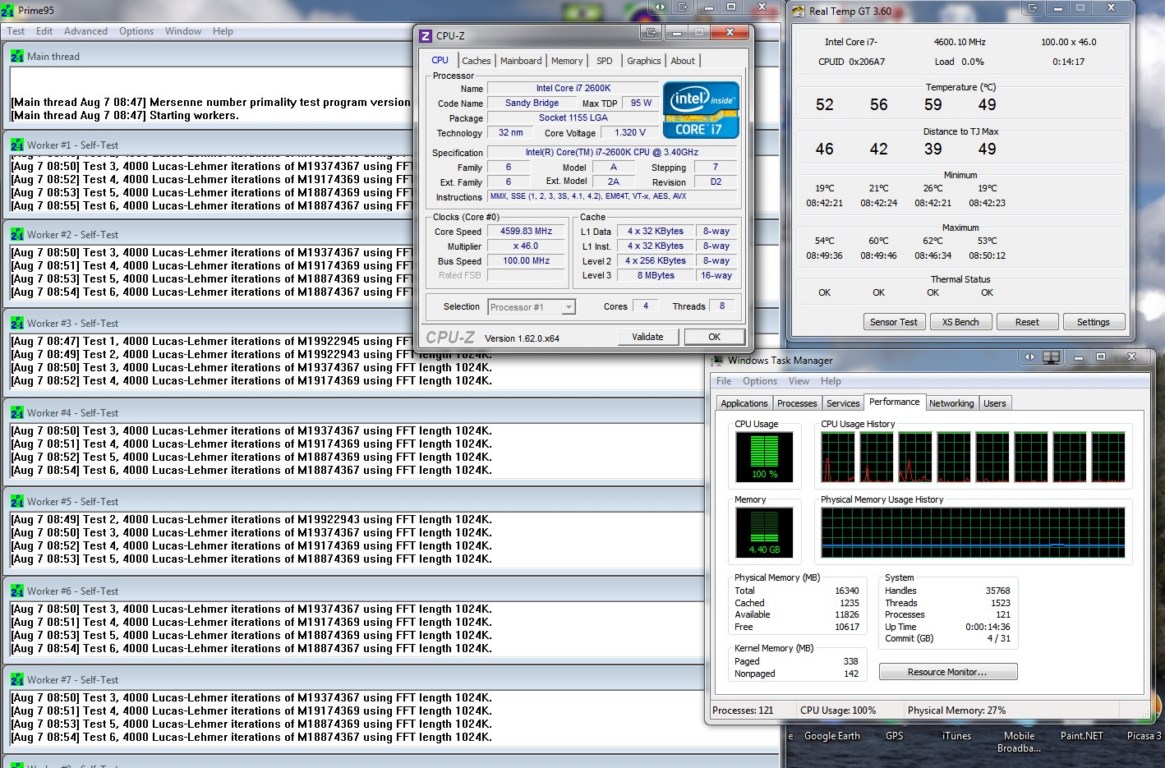Open the About tab in CPU-Z
The image size is (1165, 768).
pyautogui.click(x=683, y=61)
